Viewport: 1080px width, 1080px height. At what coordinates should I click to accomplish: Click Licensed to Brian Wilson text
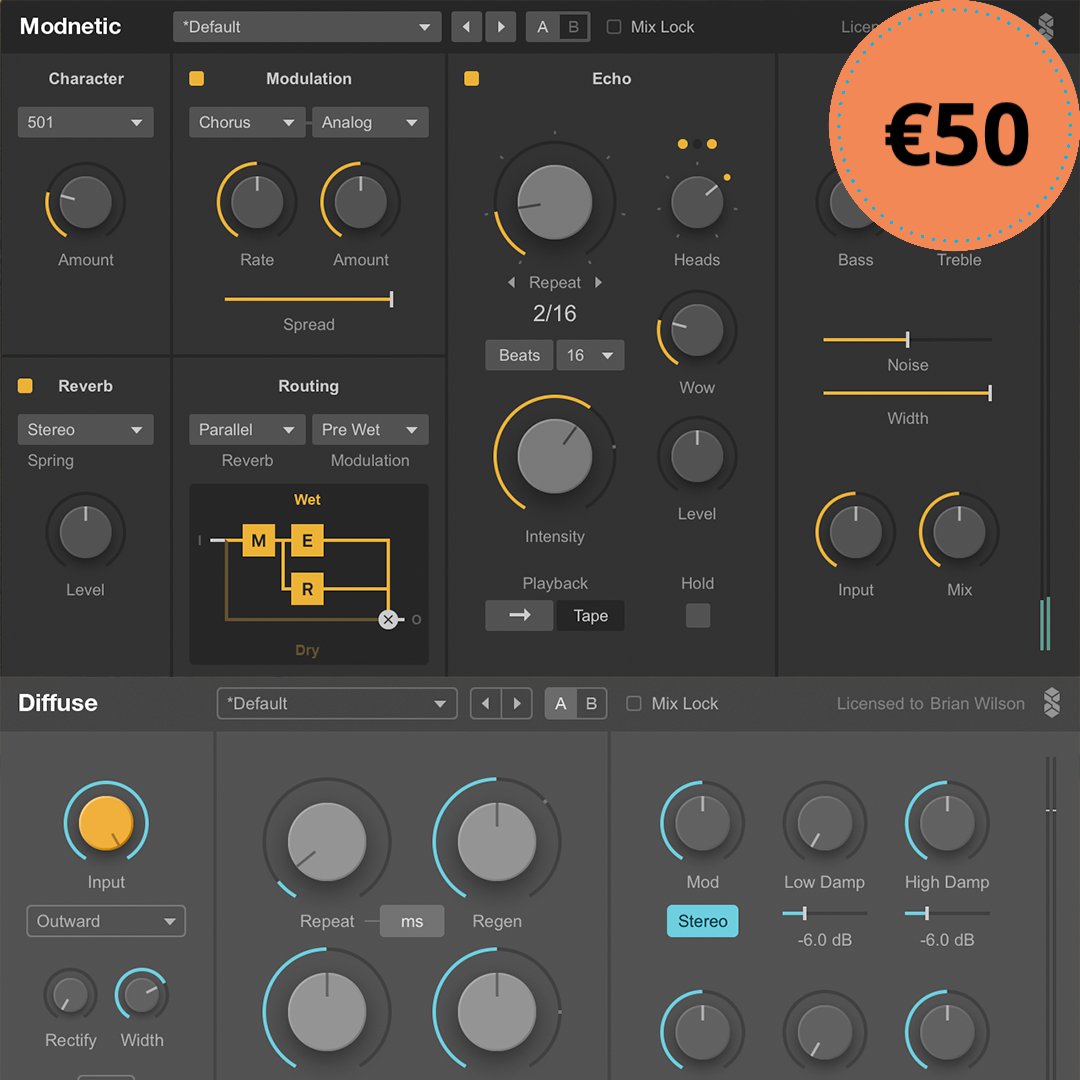[930, 703]
